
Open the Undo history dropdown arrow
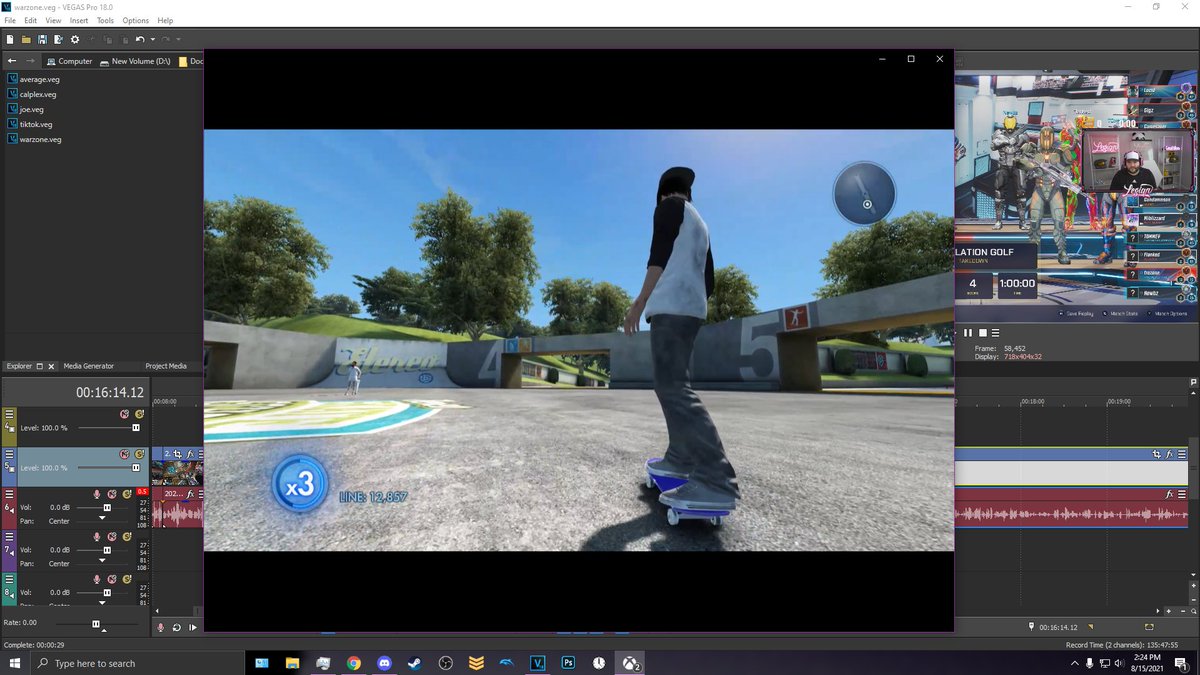(152, 40)
